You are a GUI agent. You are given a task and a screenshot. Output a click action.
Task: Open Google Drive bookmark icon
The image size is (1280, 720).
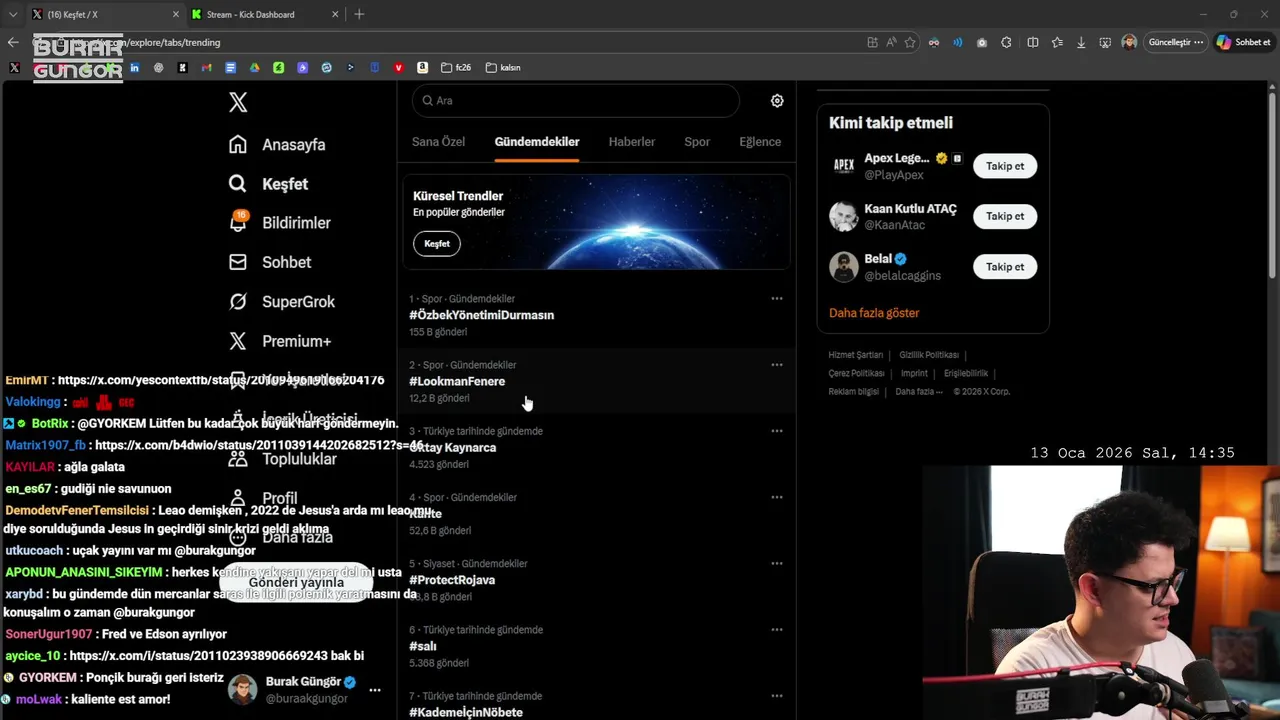coord(254,68)
